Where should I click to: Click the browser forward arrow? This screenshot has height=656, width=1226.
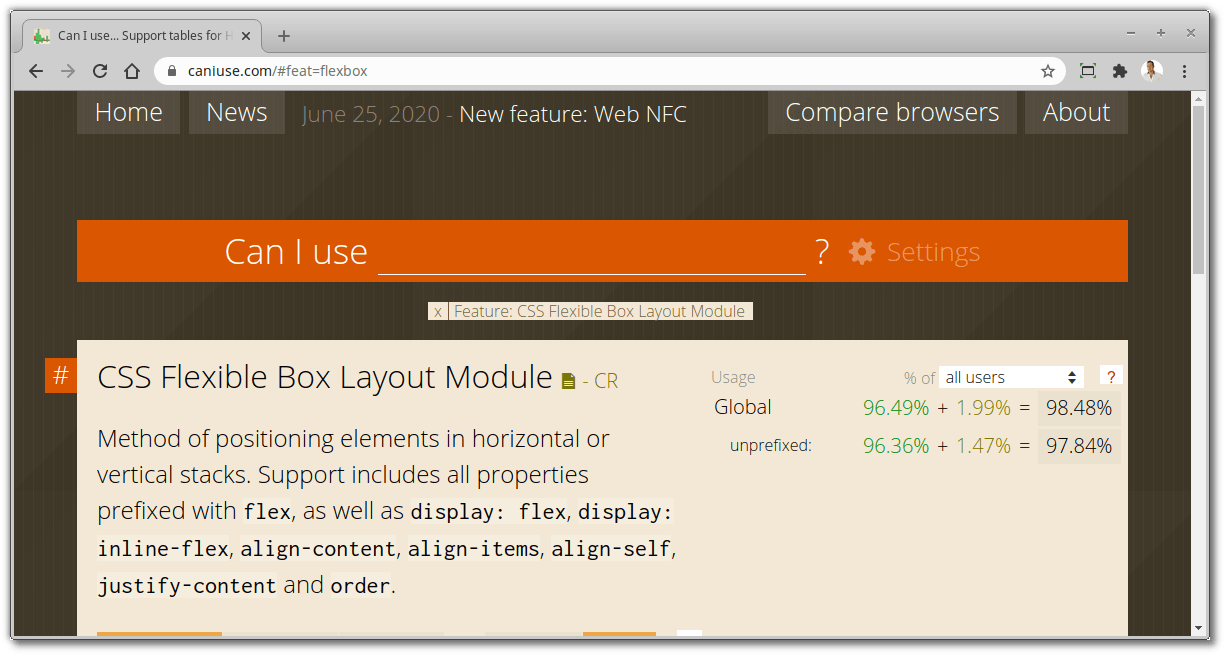(x=68, y=71)
